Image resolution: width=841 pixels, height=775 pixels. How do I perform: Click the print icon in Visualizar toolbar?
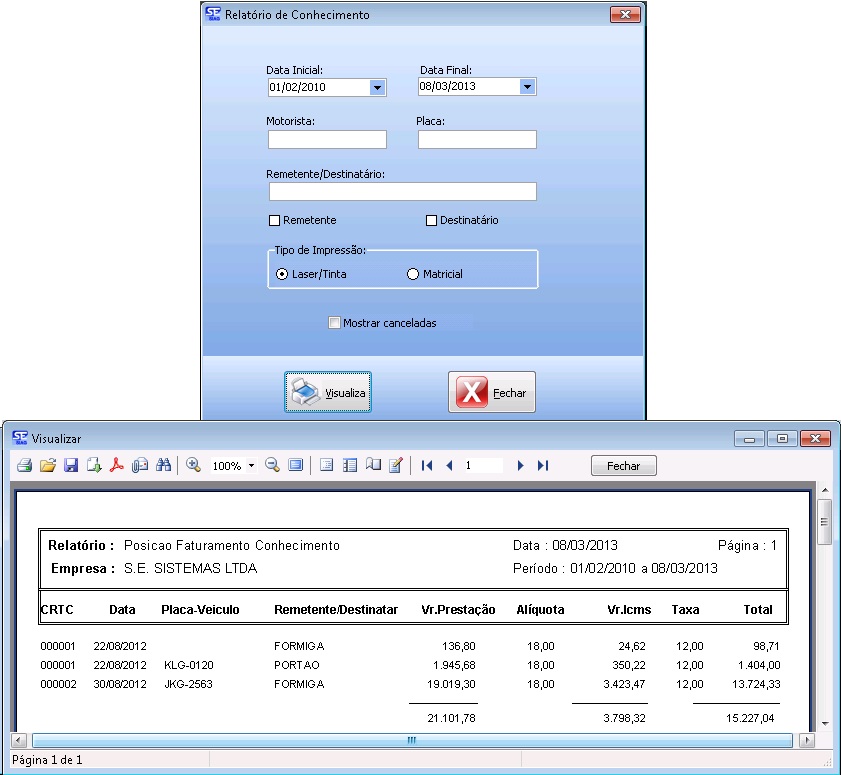click(x=24, y=466)
